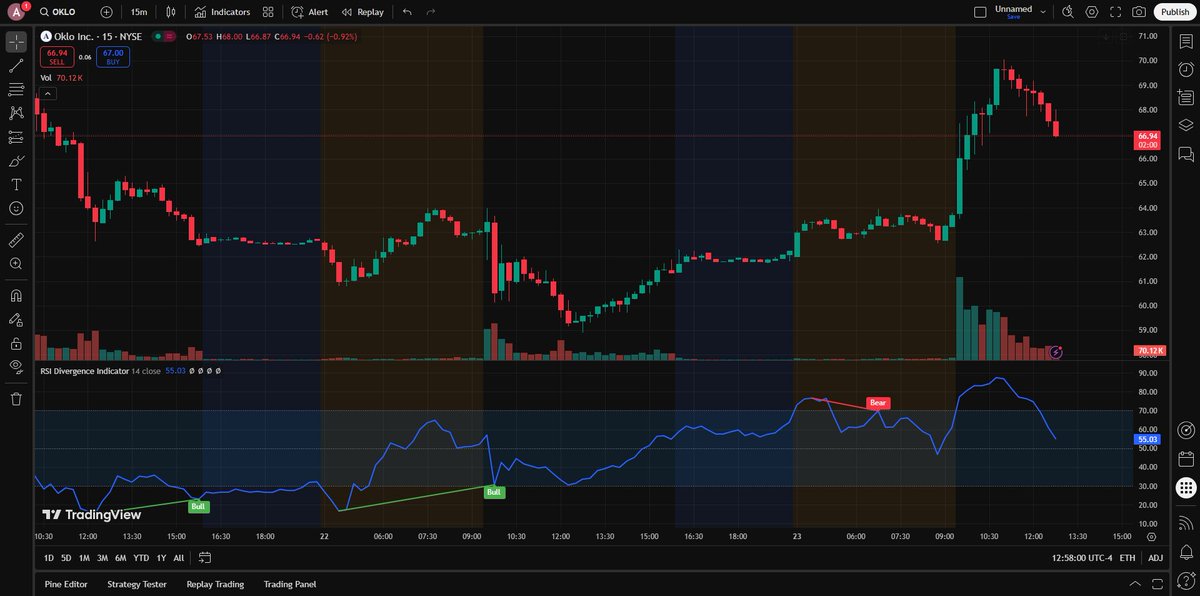The width and height of the screenshot is (1200, 596).
Task: Select the All date range
Action: pyautogui.click(x=178, y=558)
